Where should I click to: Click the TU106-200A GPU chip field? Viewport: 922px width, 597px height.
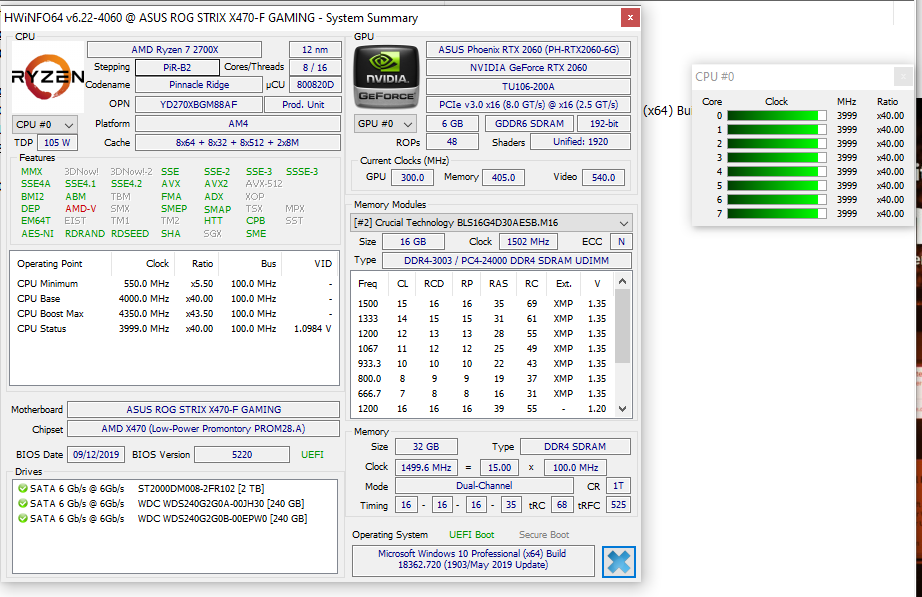point(529,86)
